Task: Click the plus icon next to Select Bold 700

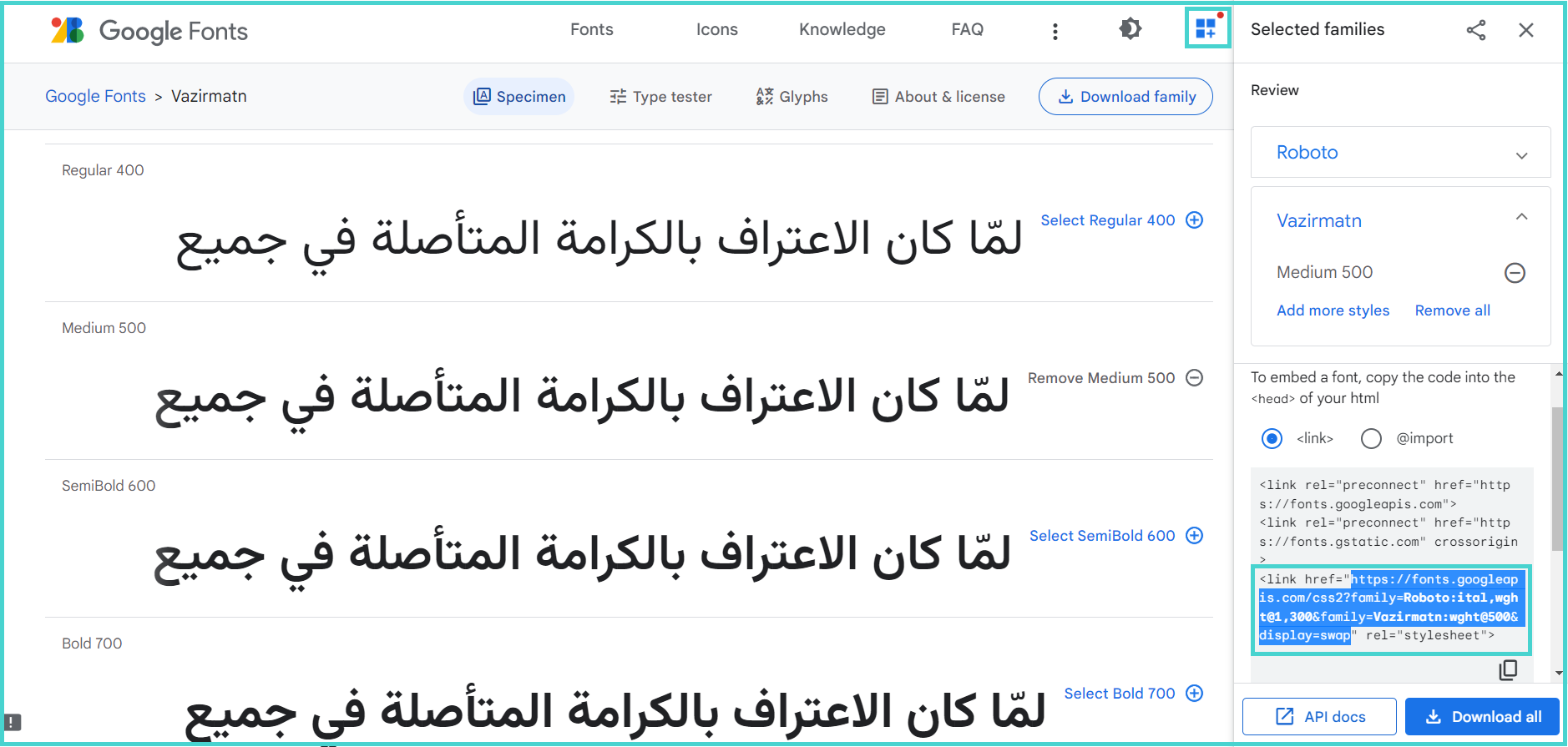Action: pyautogui.click(x=1195, y=694)
